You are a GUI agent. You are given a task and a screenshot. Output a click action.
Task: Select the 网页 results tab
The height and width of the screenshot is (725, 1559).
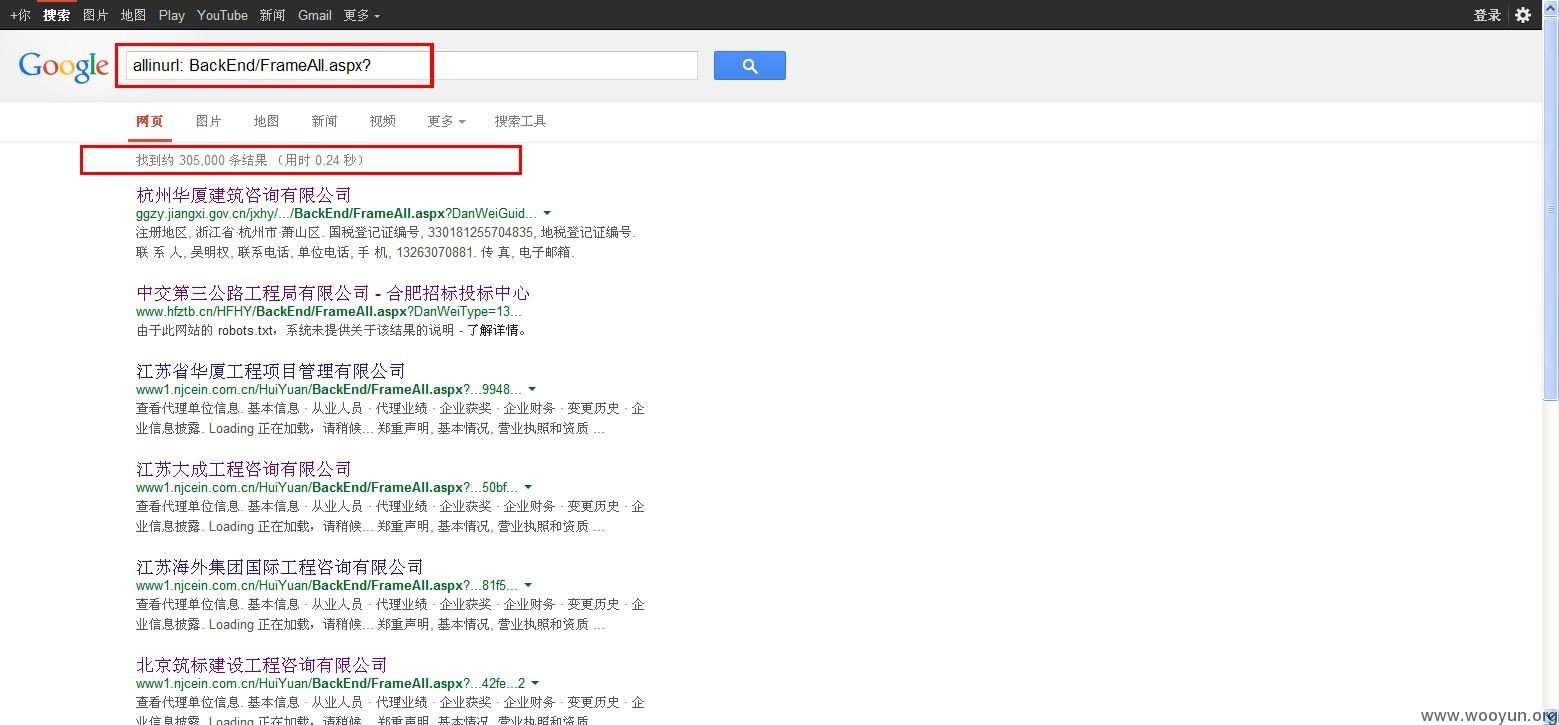(150, 121)
